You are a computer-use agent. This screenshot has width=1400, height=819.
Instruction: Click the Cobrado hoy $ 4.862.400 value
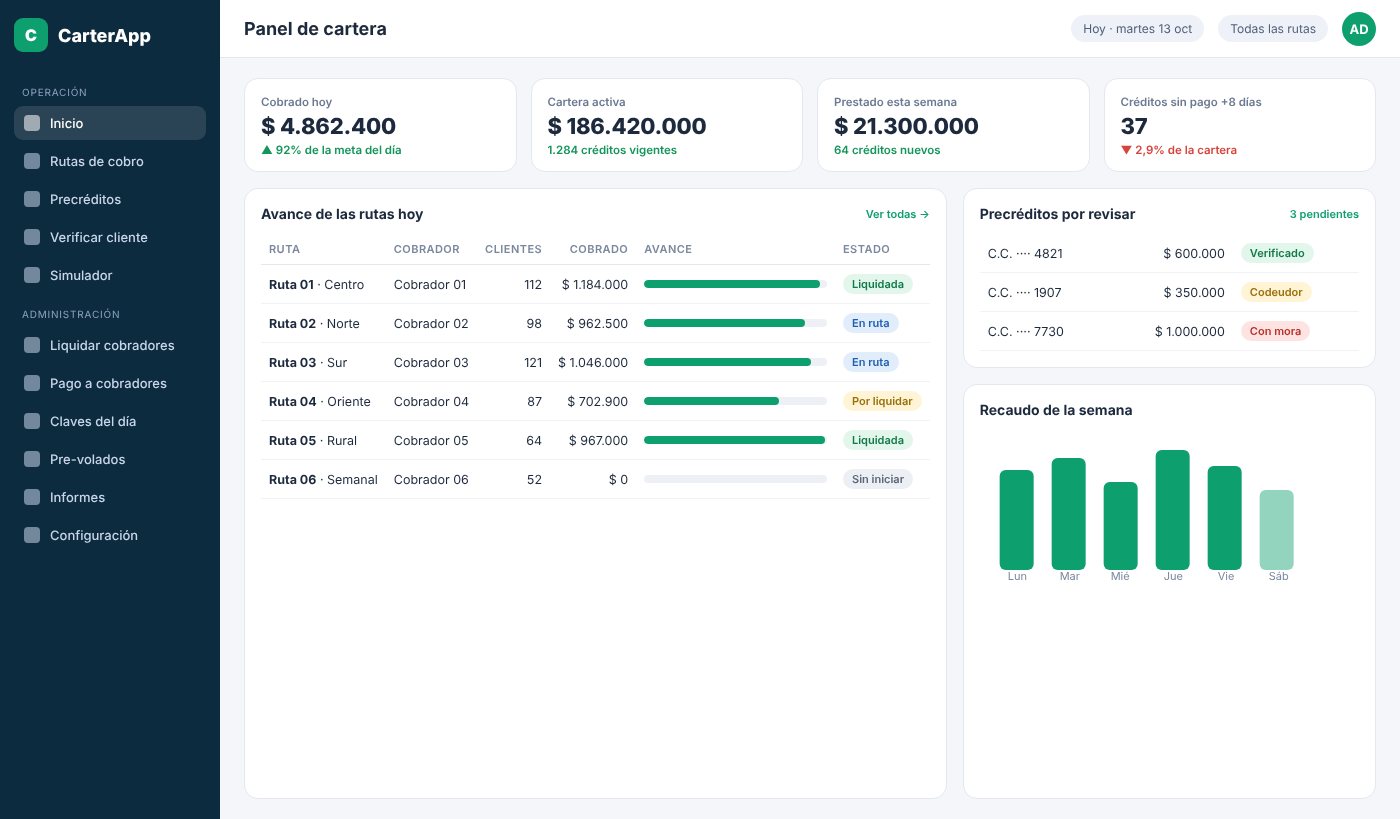tap(328, 126)
